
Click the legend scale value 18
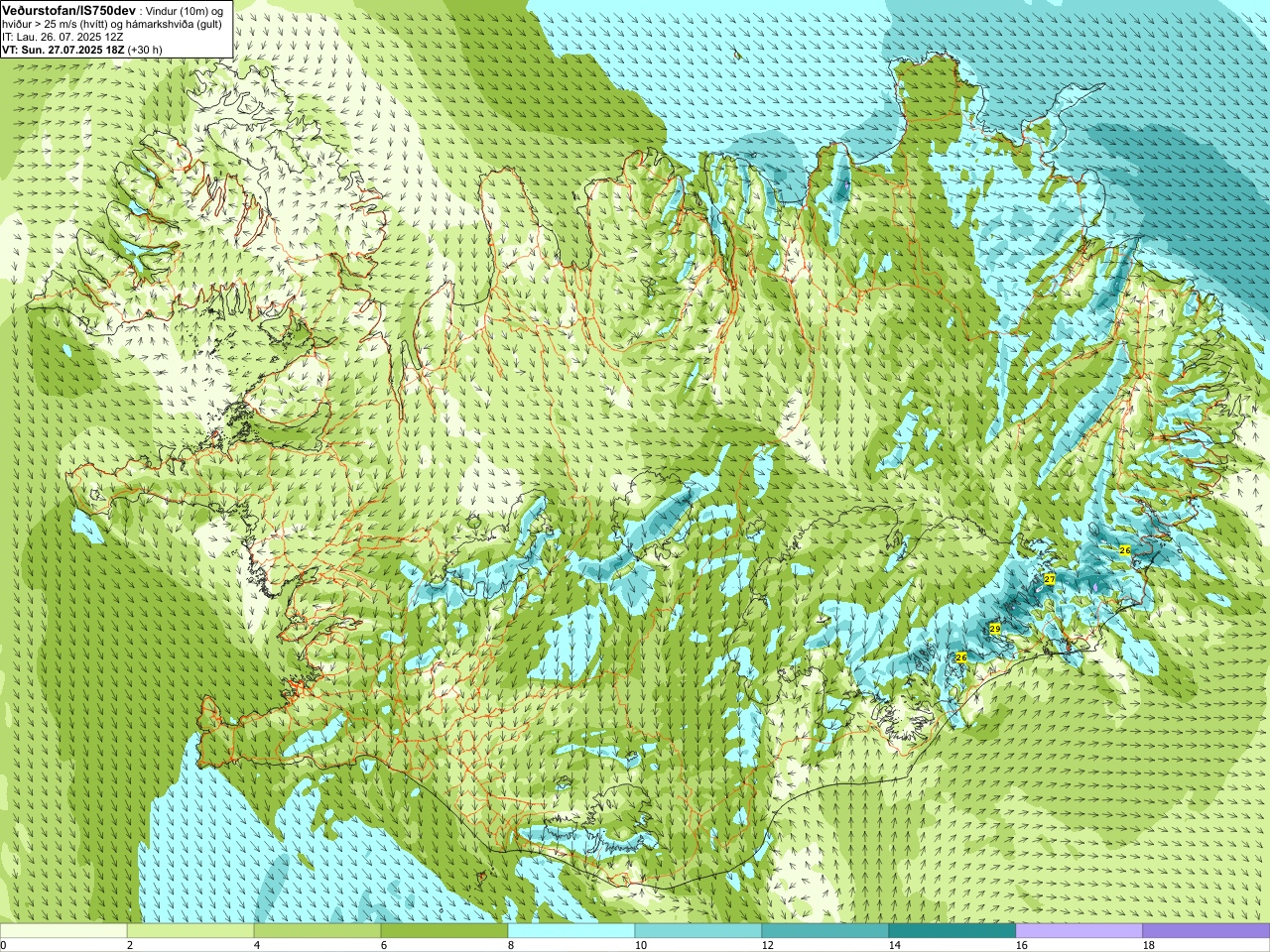1149,945
